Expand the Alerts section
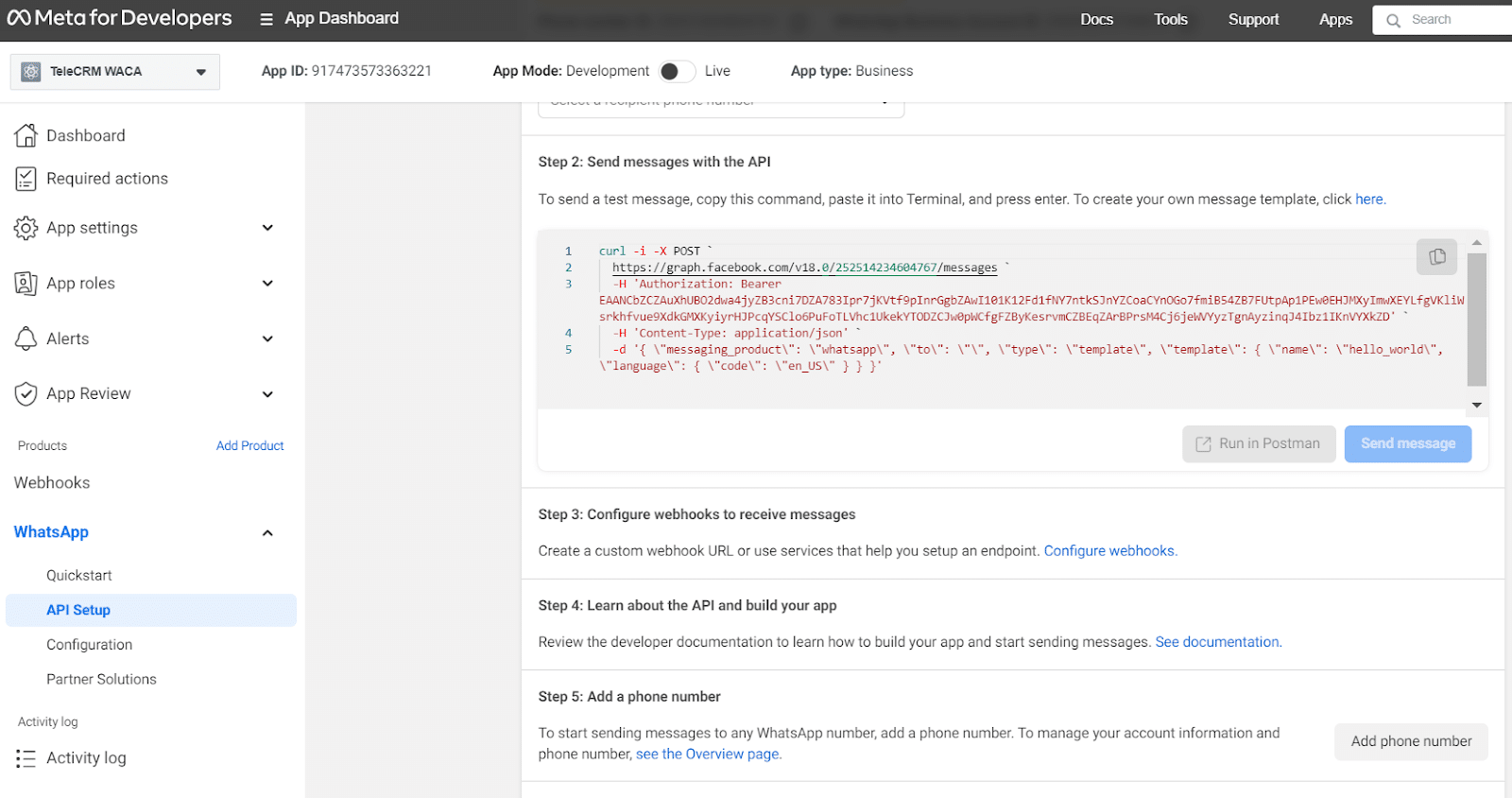 pyautogui.click(x=267, y=338)
